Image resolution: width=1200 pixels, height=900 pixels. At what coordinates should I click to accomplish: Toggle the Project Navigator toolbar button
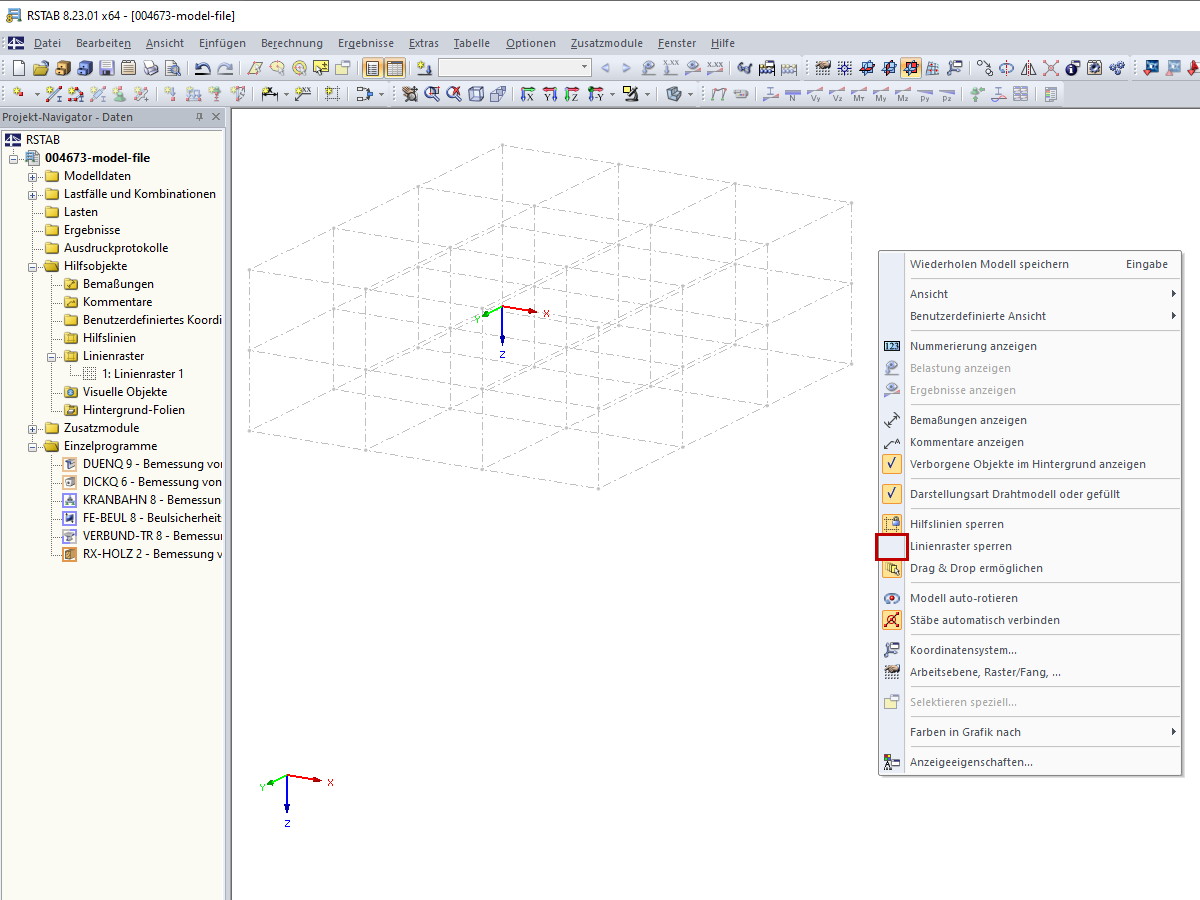pyautogui.click(x=372, y=68)
